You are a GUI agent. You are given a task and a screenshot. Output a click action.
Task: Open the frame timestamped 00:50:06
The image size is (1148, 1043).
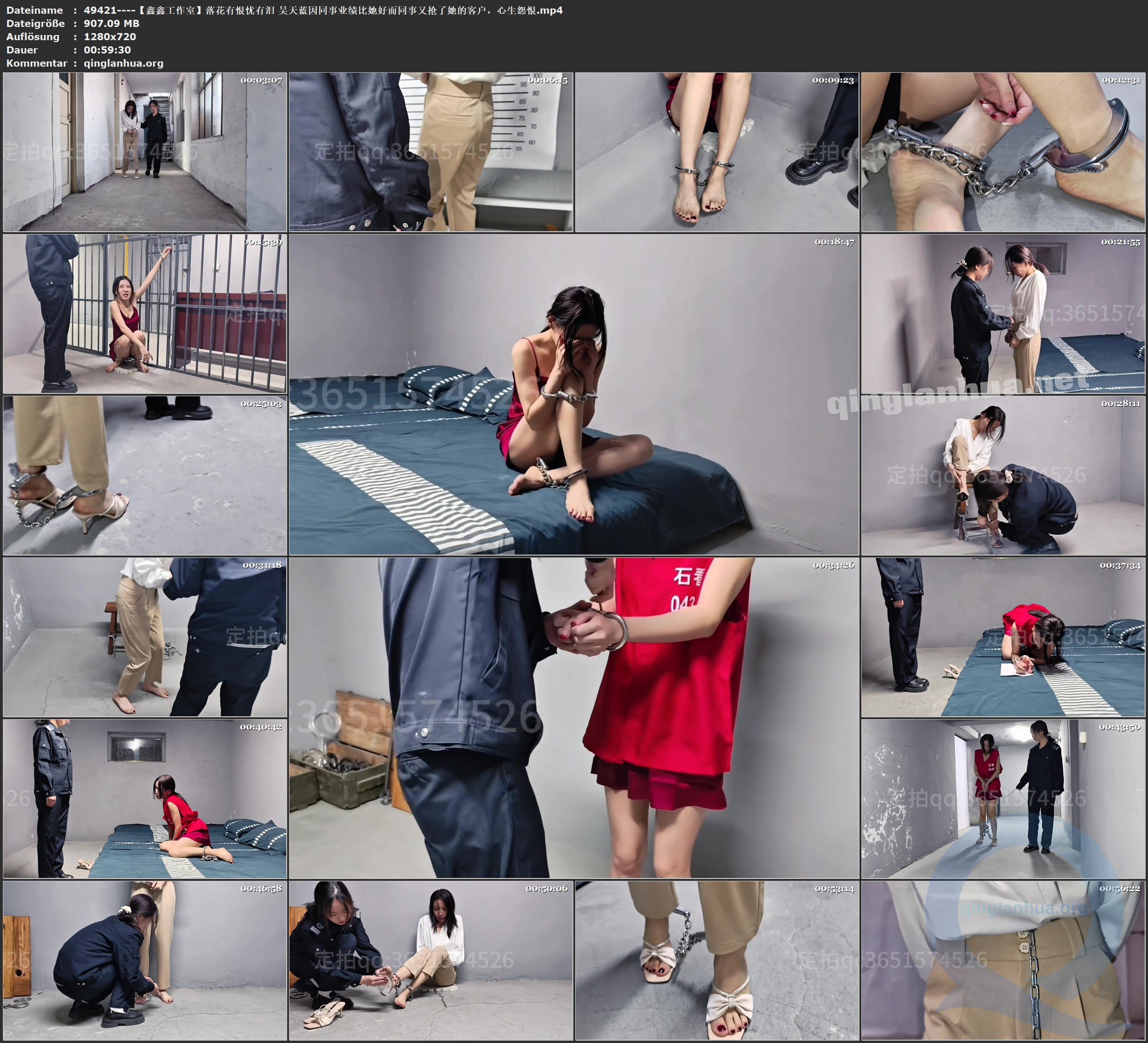click(x=430, y=960)
